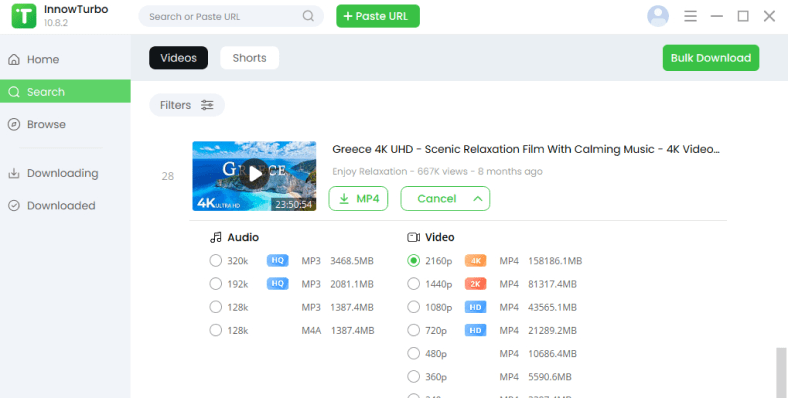The image size is (788, 398).
Task: Click the Bulk Download button
Action: pyautogui.click(x=711, y=58)
